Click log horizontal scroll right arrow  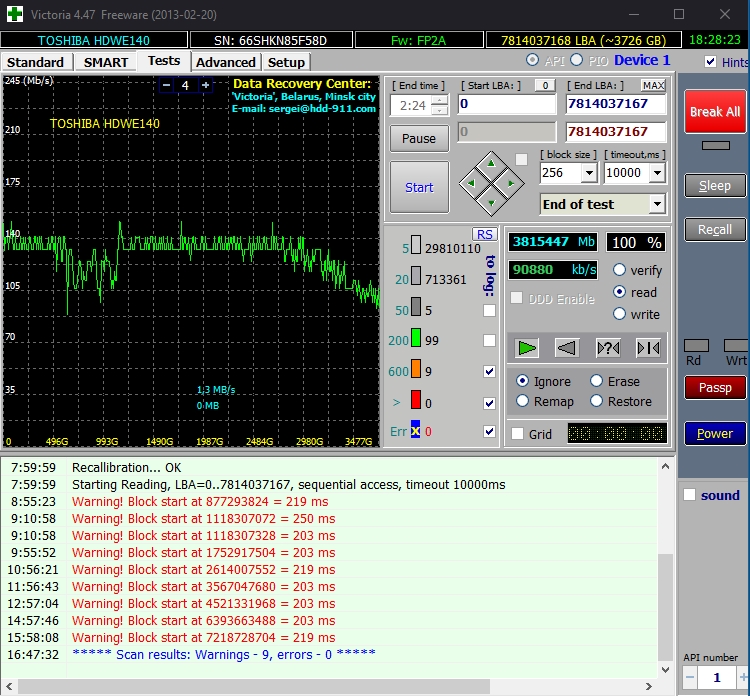click(649, 686)
